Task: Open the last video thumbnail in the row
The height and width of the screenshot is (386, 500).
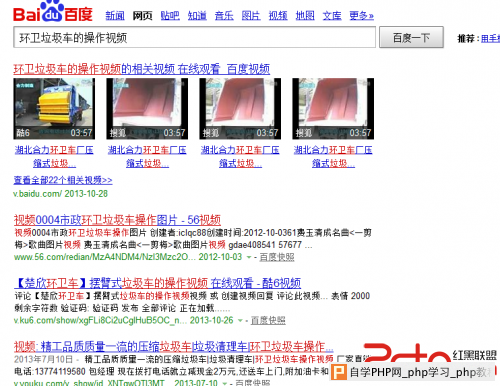Action: click(333, 109)
